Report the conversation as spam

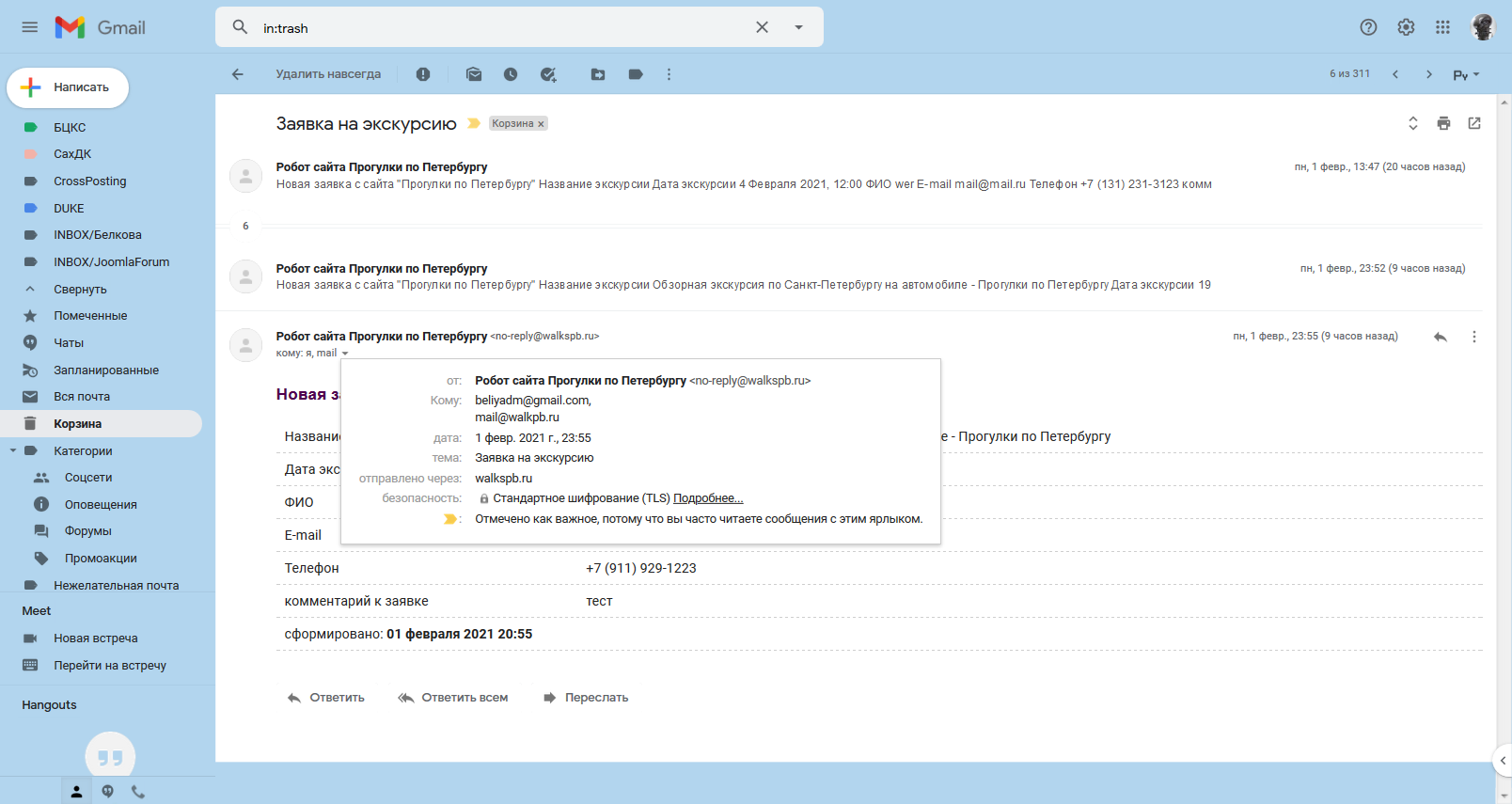pos(423,74)
